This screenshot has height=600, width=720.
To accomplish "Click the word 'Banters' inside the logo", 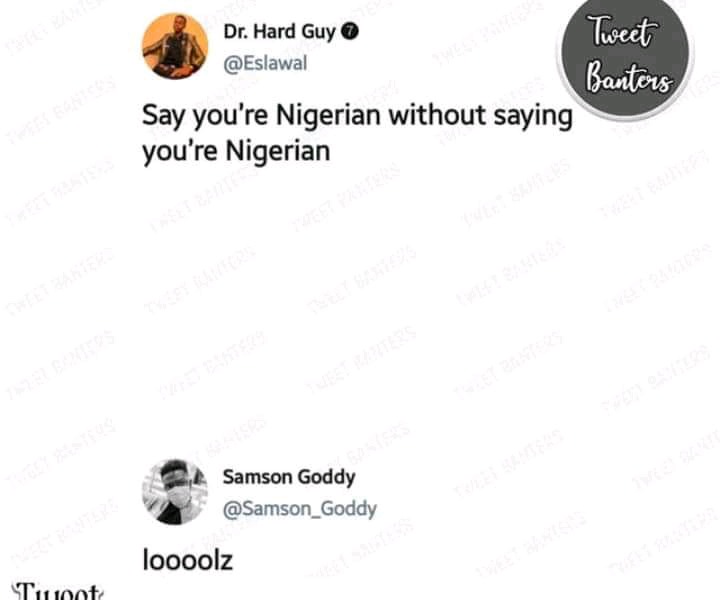I will (x=629, y=78).
